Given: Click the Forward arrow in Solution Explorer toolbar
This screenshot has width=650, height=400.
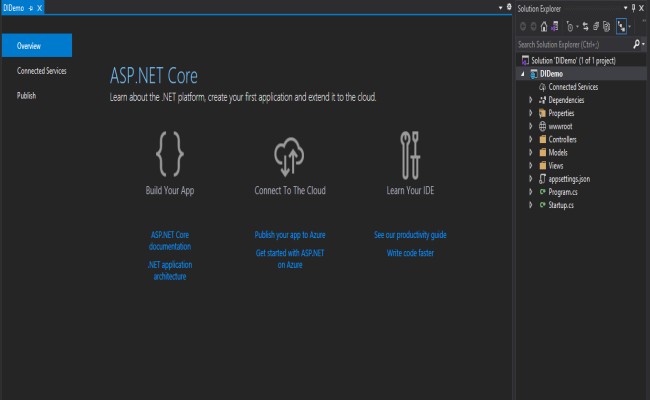Looking at the screenshot, I should point(533,27).
